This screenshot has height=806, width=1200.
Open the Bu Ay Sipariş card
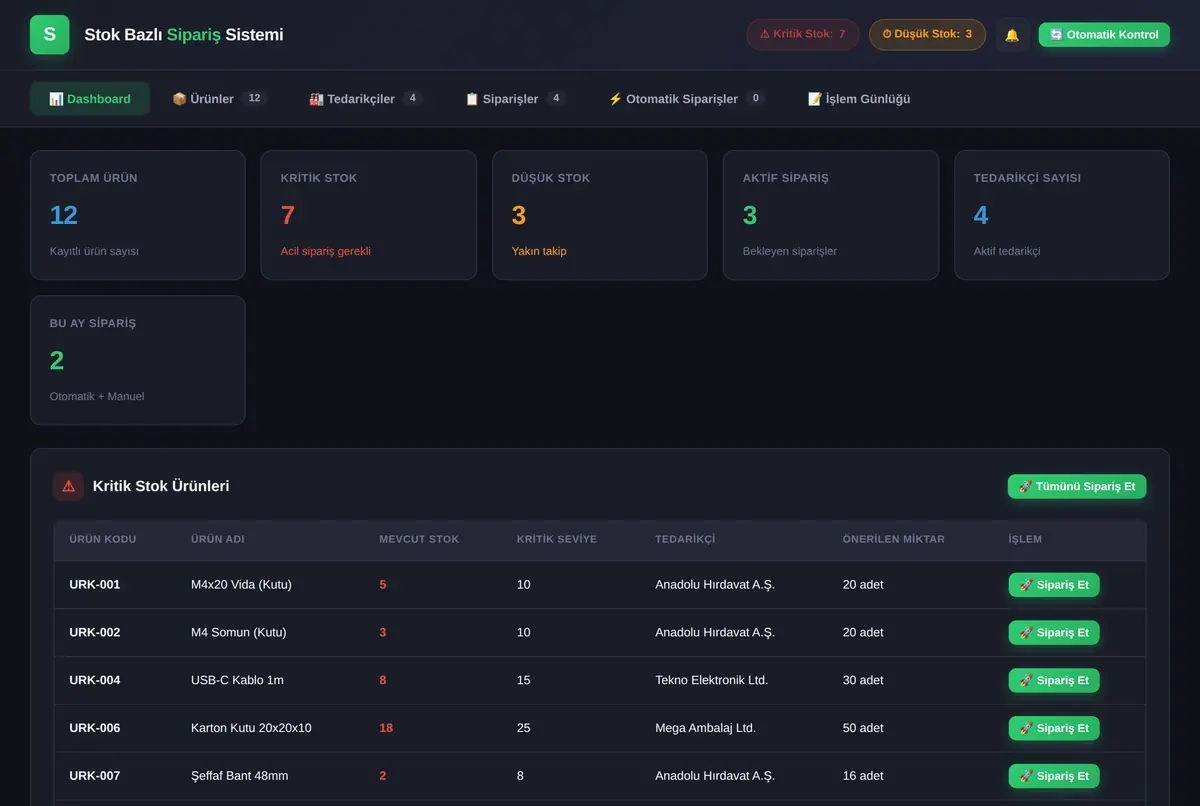pyautogui.click(x=138, y=360)
